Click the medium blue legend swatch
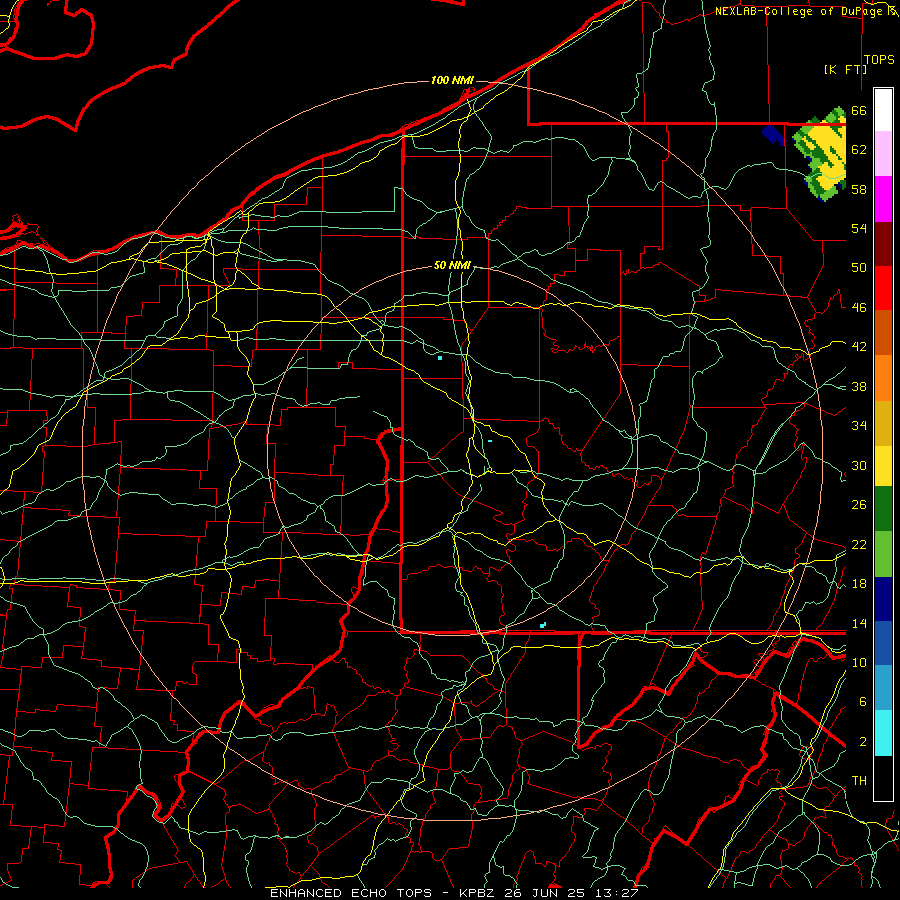This screenshot has width=900, height=900. point(883,643)
